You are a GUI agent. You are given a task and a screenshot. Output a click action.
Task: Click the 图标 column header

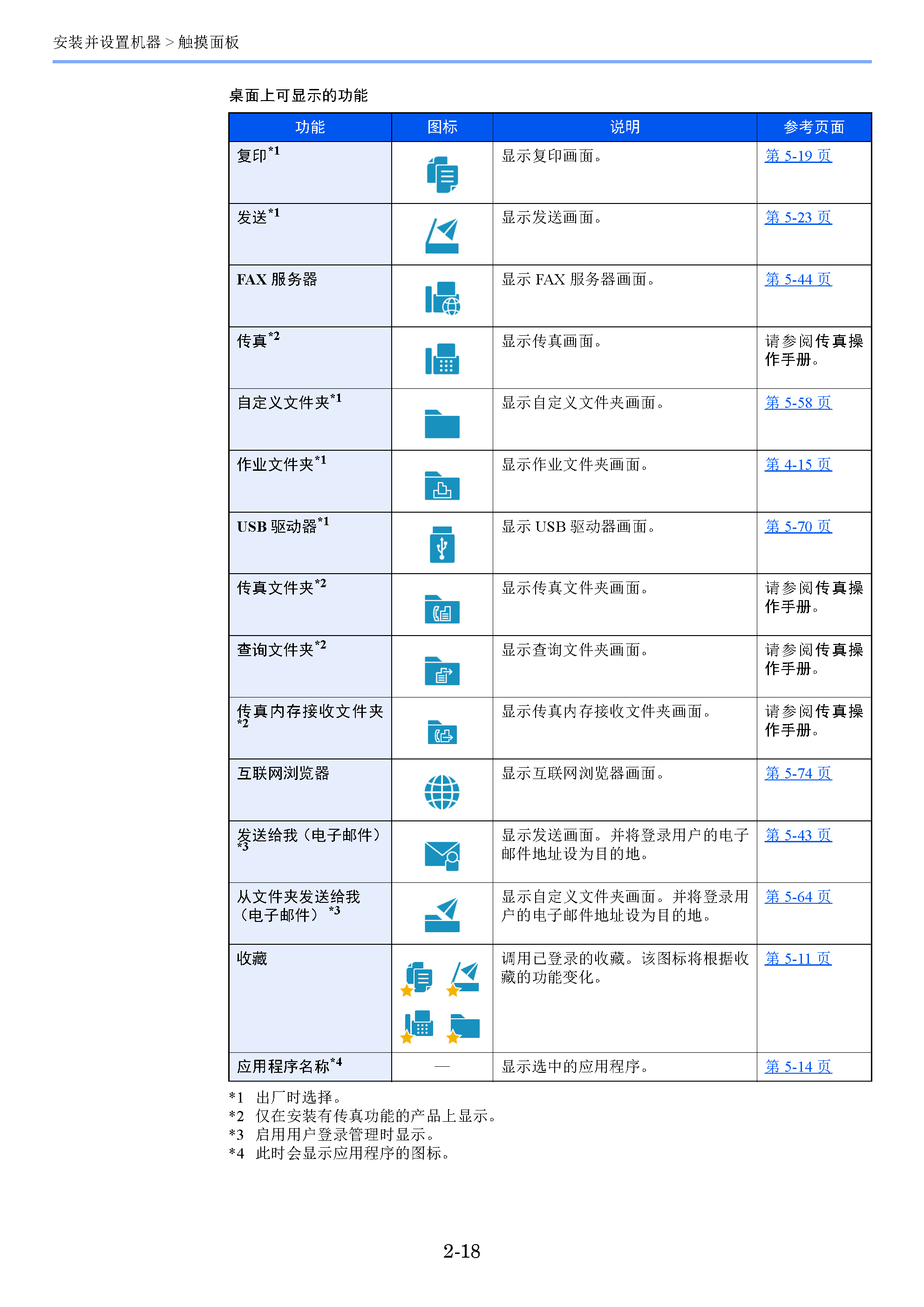pos(442,127)
